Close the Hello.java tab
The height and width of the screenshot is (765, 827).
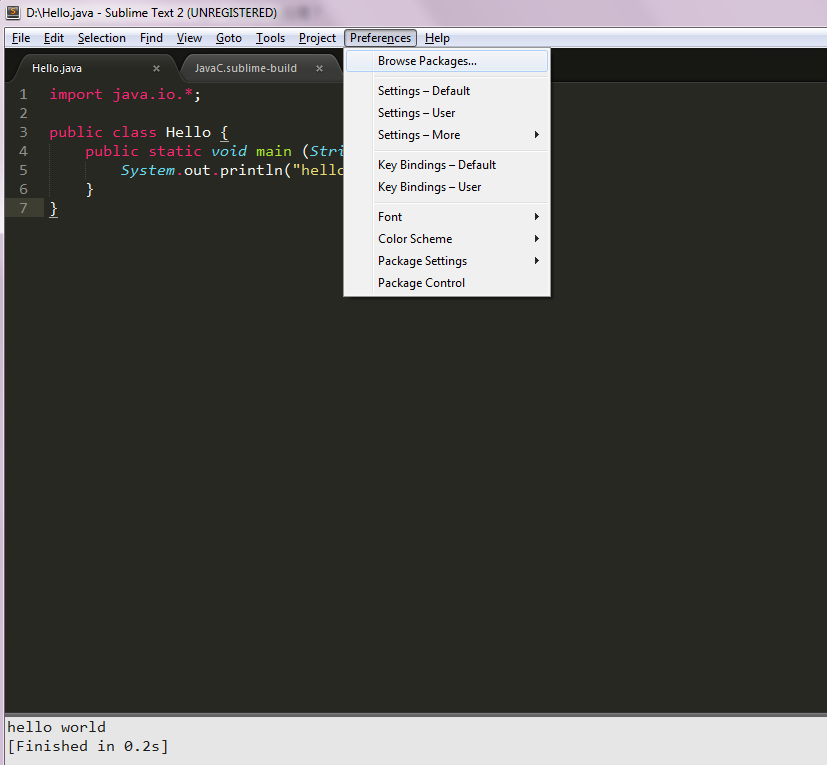point(156,68)
